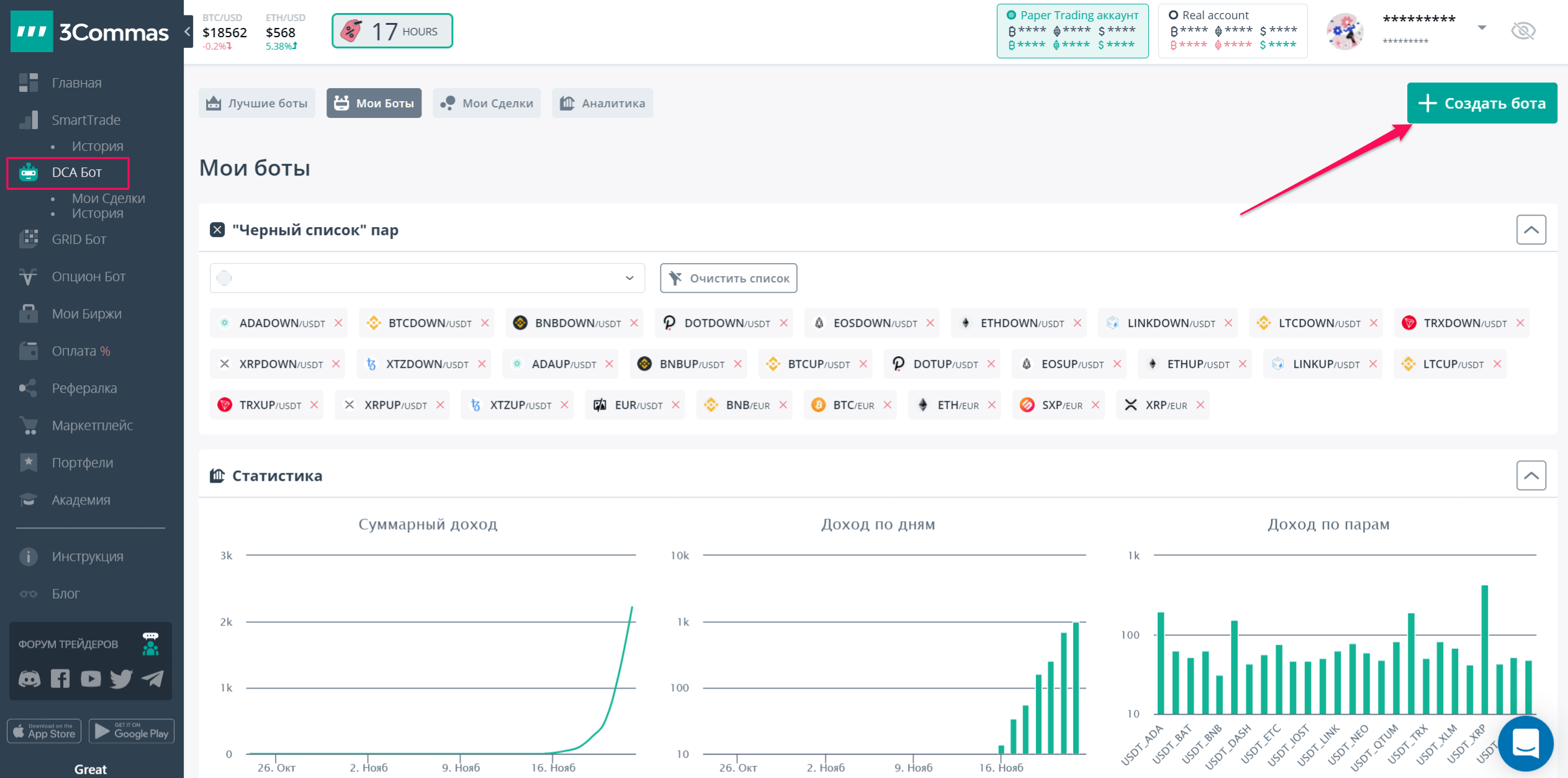Click the ETH/USD price ticker
Image resolution: width=1568 pixels, height=778 pixels.
285,32
